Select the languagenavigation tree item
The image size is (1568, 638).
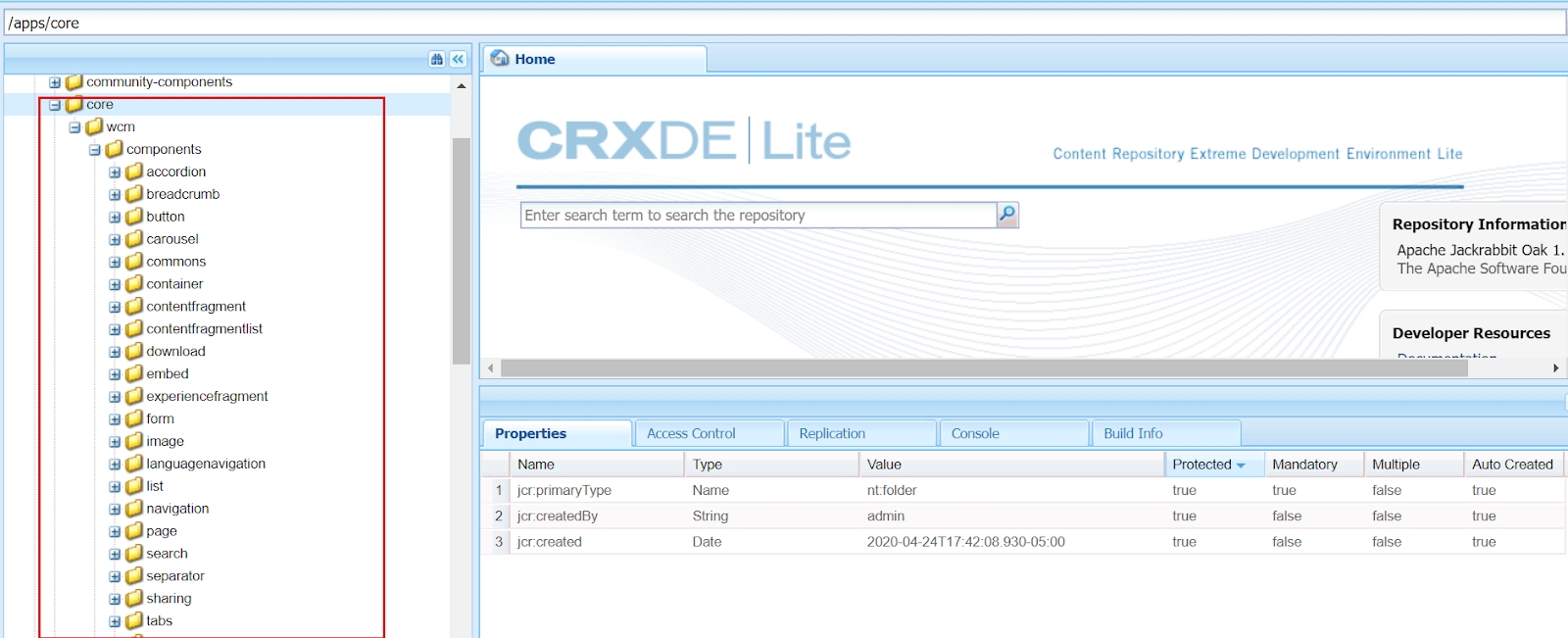(206, 464)
